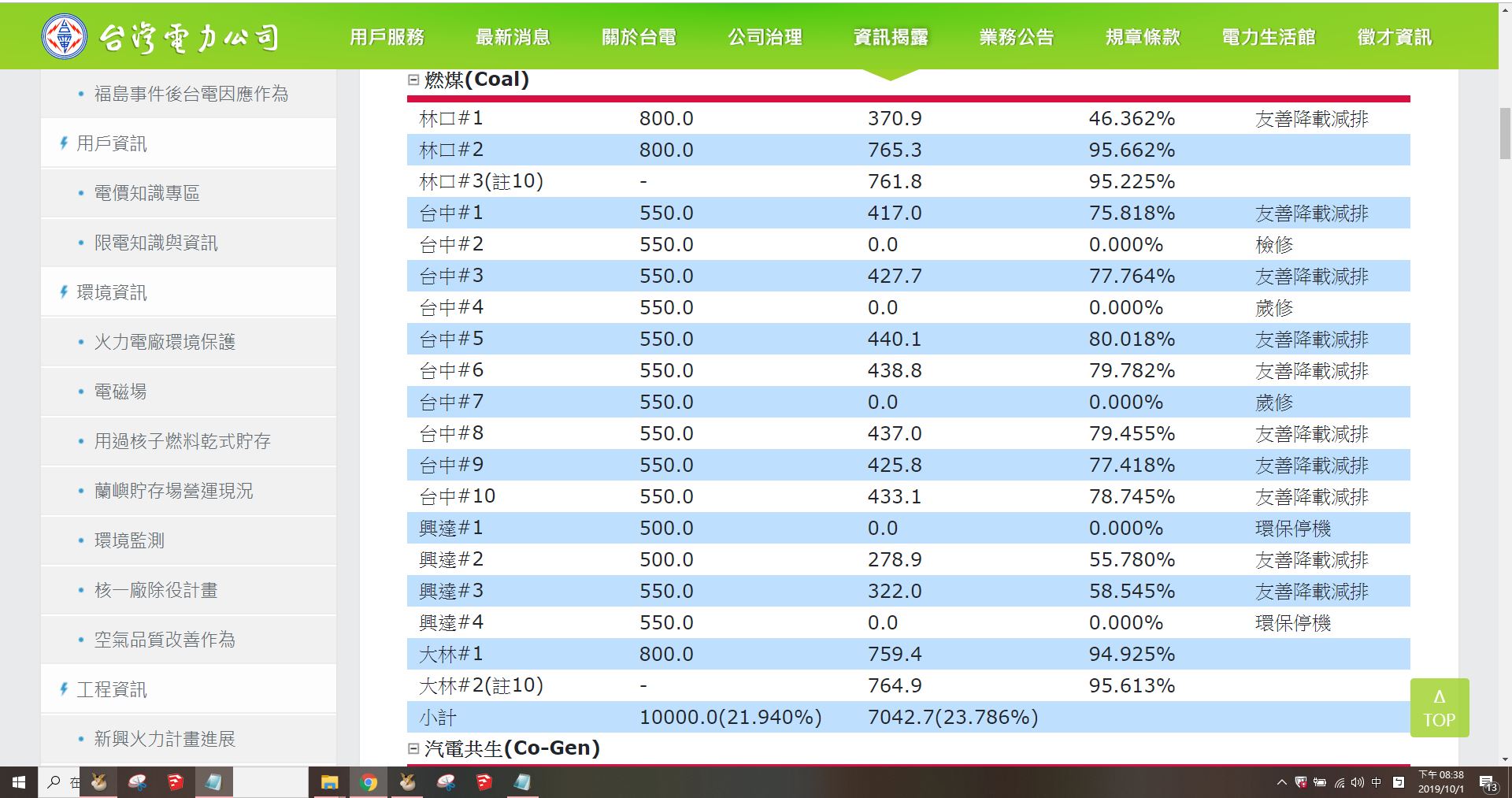Open the notification center with 13 badge
Screen dimensions: 1512x798
[1488, 783]
